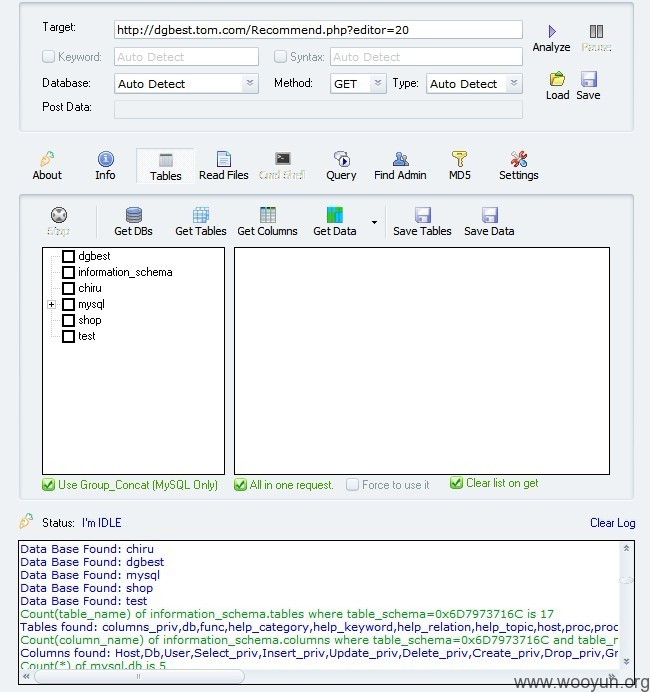The image size is (650, 692).
Task: Click the Get Data icon
Action: click(334, 215)
